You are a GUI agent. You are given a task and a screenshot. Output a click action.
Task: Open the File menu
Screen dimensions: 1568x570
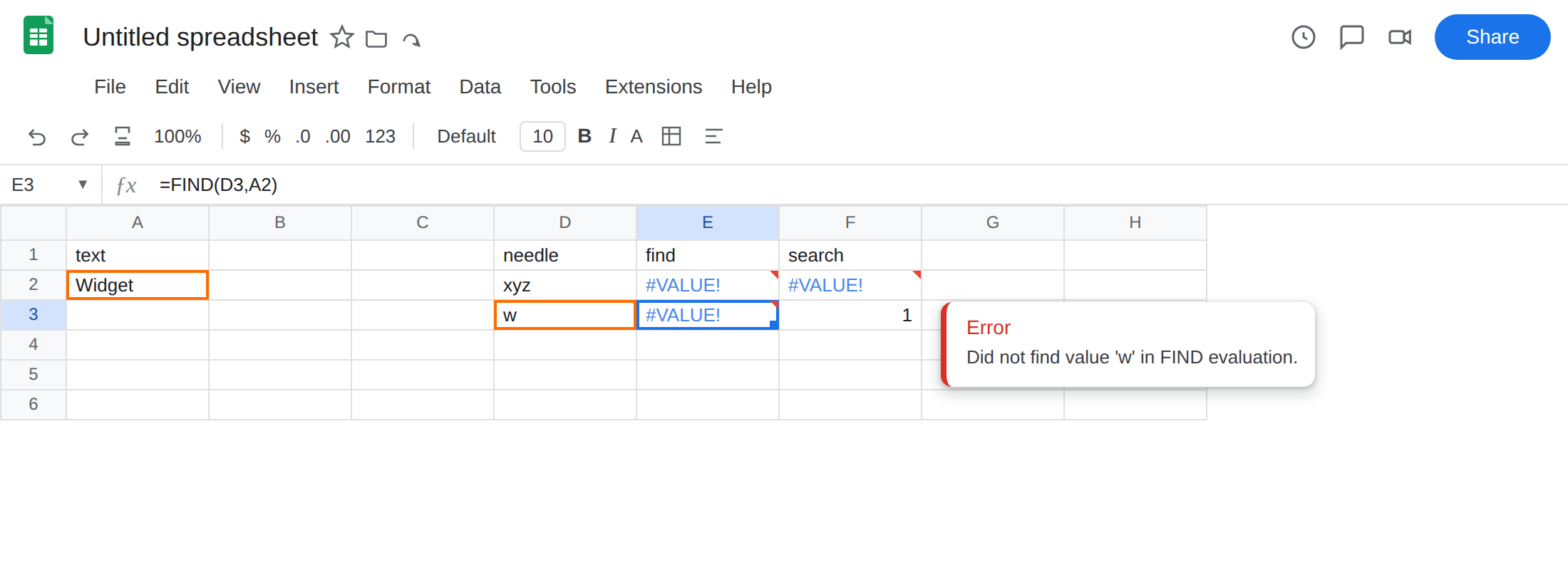coord(110,87)
